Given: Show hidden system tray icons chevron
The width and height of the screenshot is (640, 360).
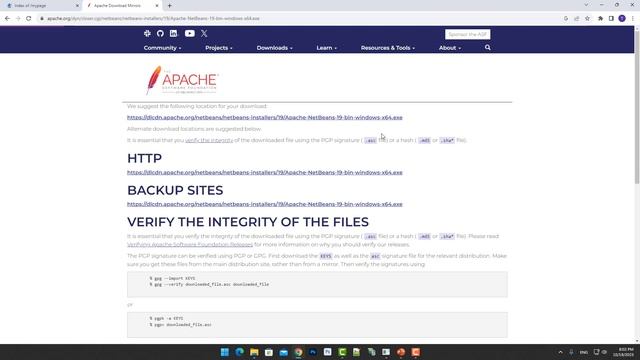Looking at the screenshot, I should (x=560, y=352).
